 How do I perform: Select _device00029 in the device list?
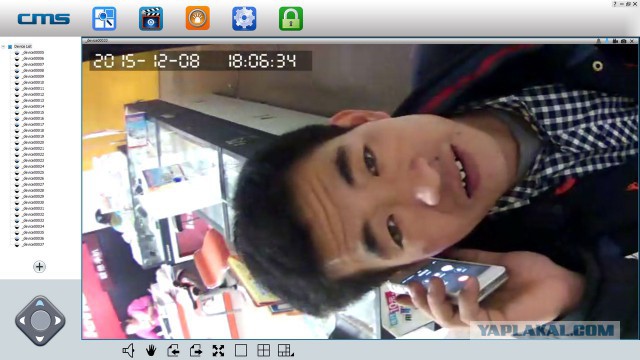33,196
